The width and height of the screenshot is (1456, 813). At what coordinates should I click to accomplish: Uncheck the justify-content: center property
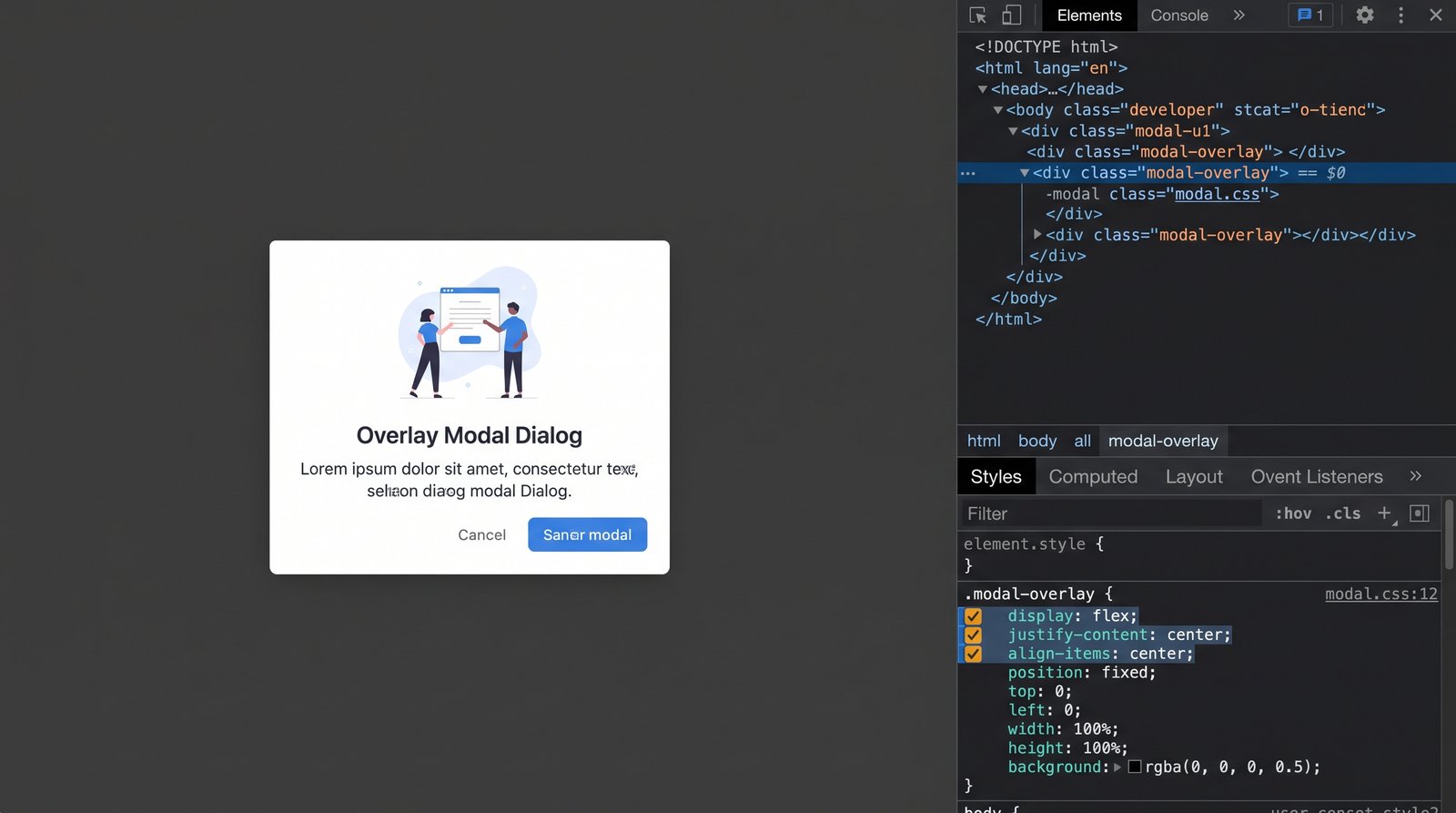tap(973, 635)
